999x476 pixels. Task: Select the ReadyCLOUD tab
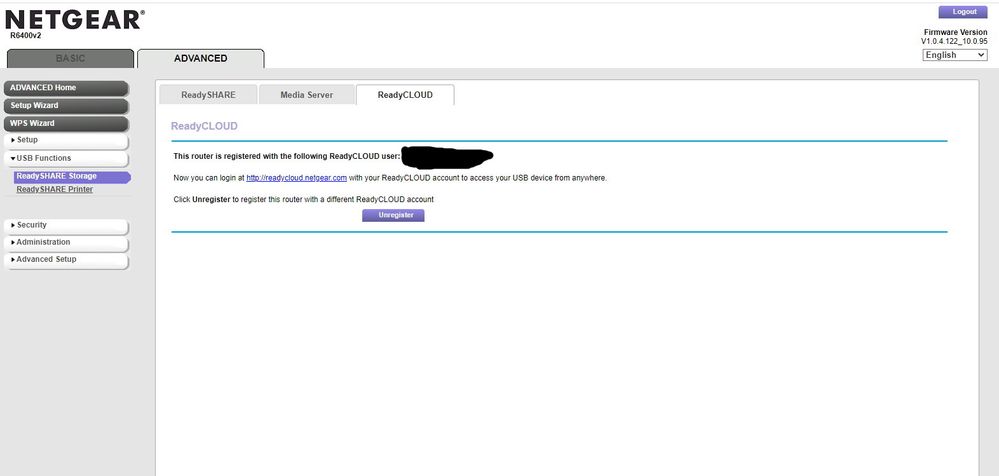coord(405,95)
